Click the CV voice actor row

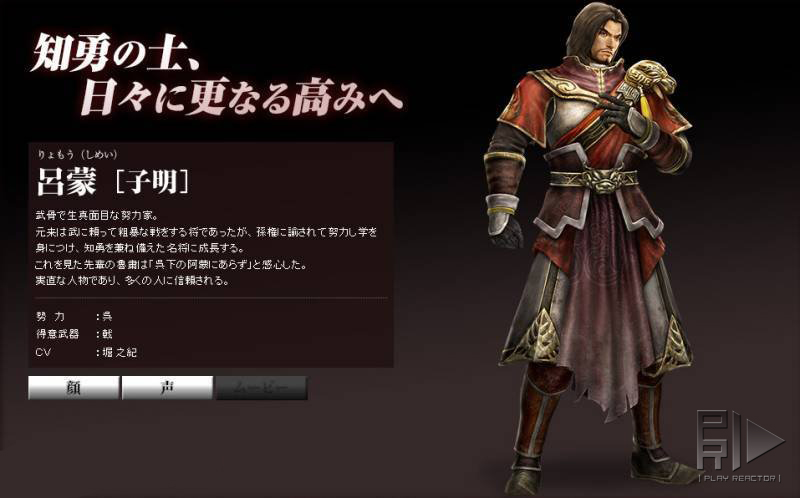[87, 352]
